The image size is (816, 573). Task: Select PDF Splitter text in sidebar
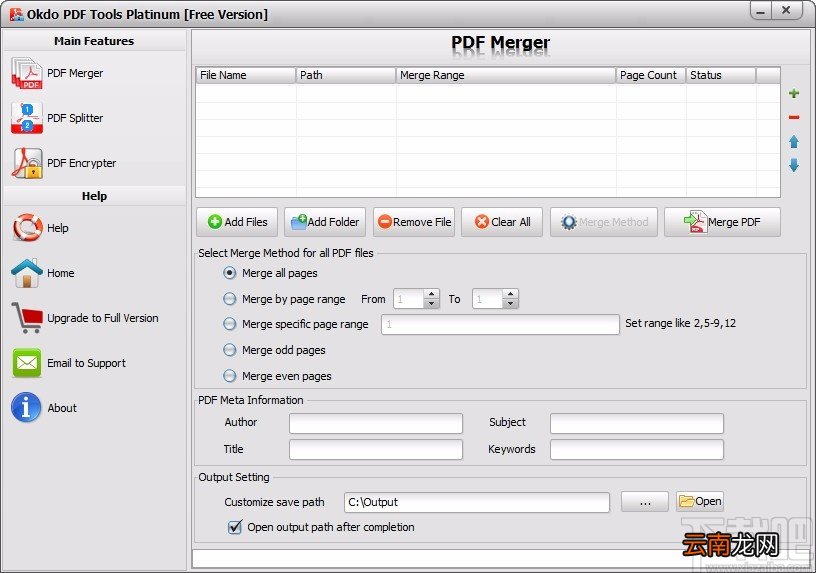75,118
